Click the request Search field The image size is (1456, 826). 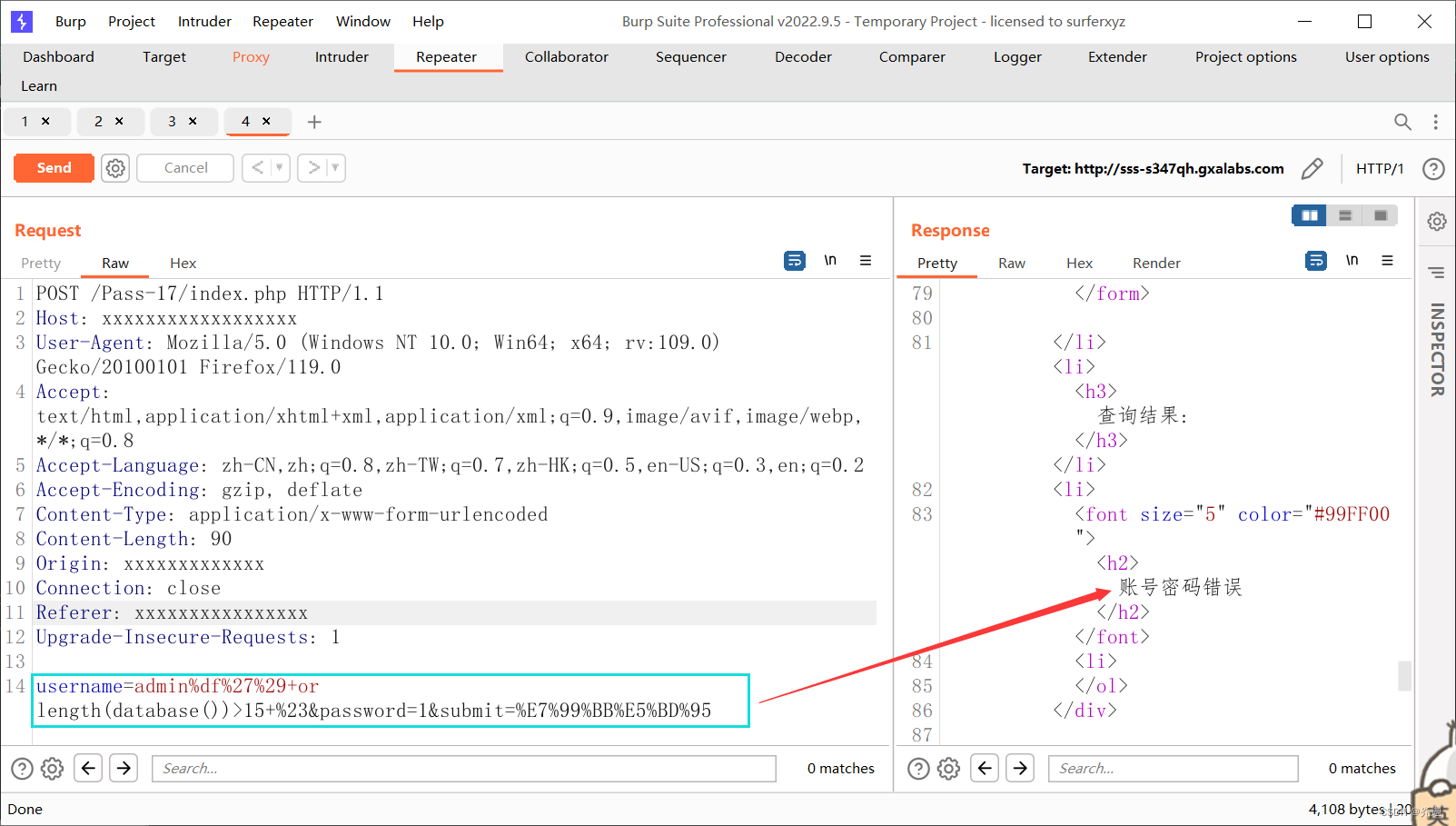pos(464,769)
